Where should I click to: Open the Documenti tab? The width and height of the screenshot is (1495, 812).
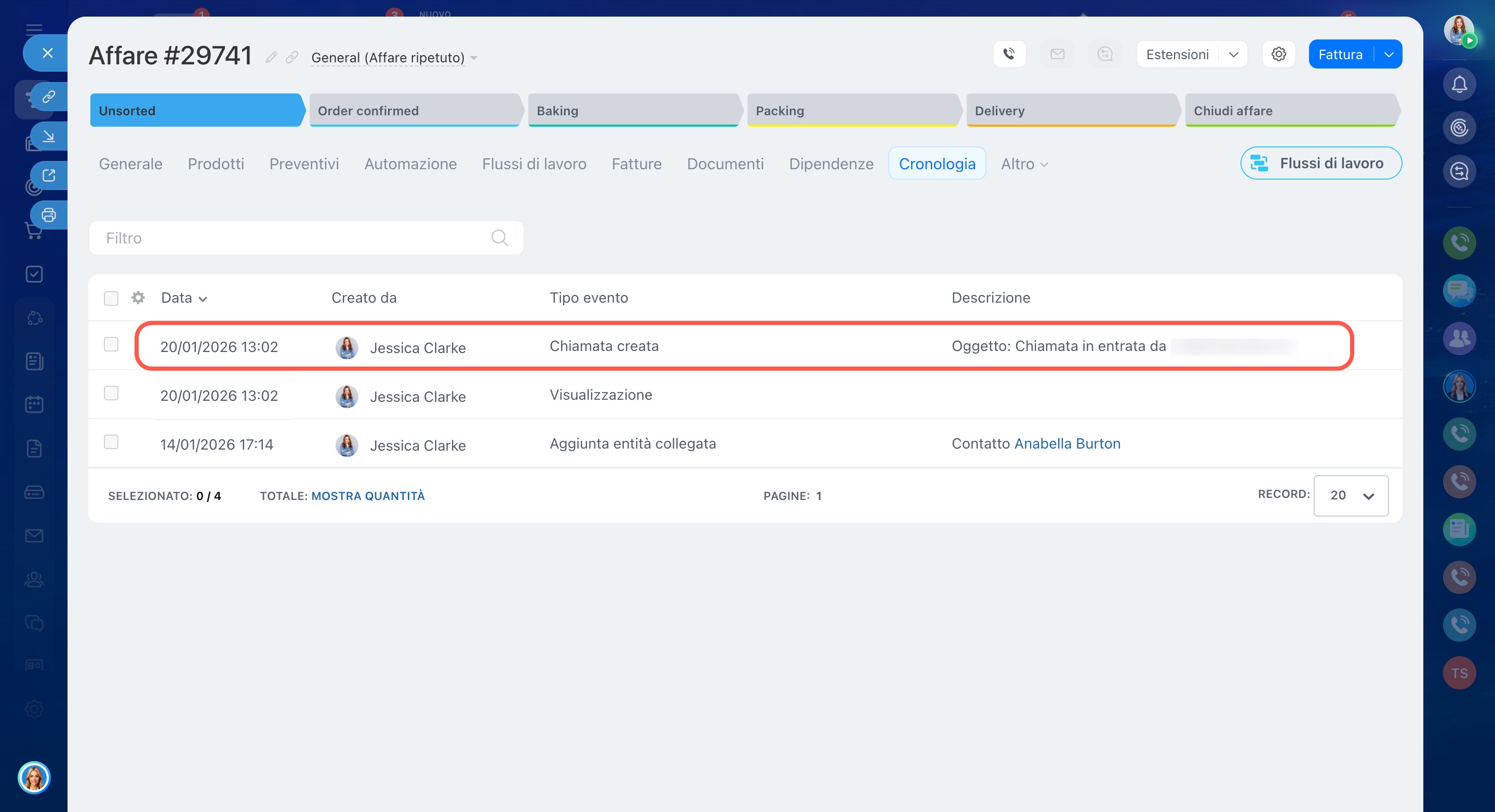tap(725, 164)
